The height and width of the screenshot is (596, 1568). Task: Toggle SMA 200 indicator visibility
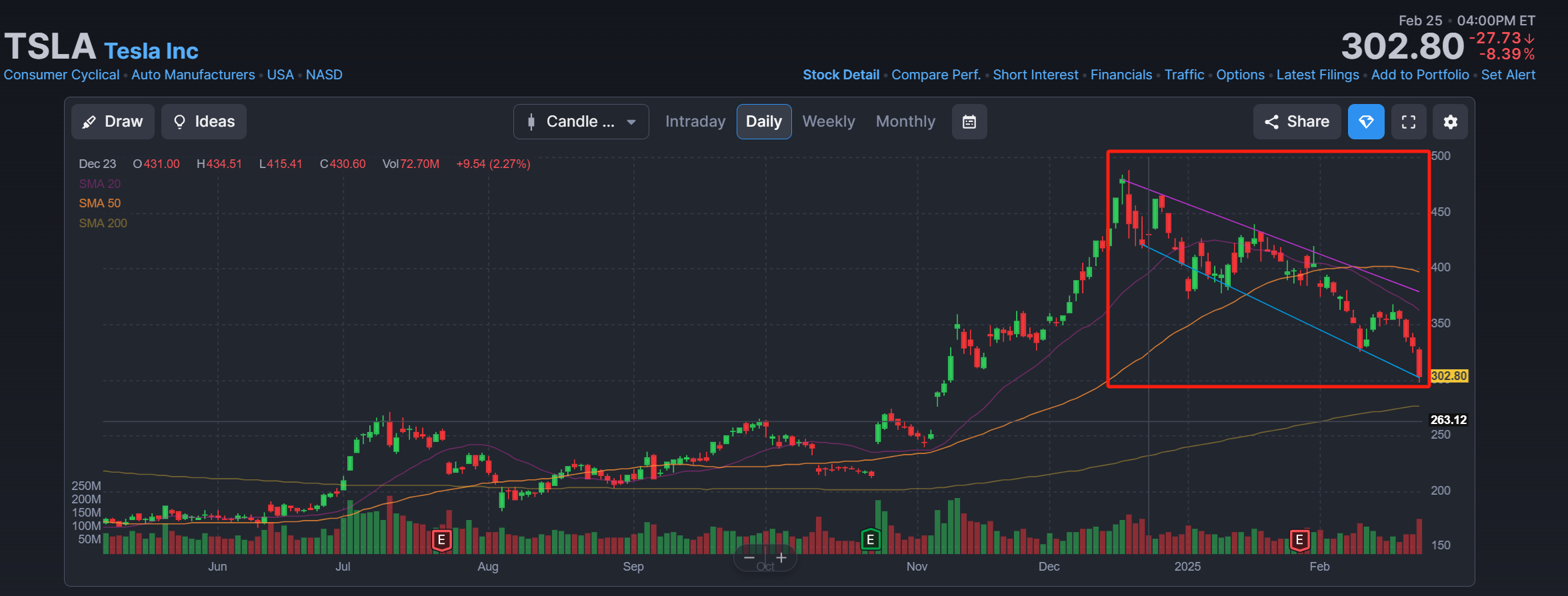(x=103, y=223)
